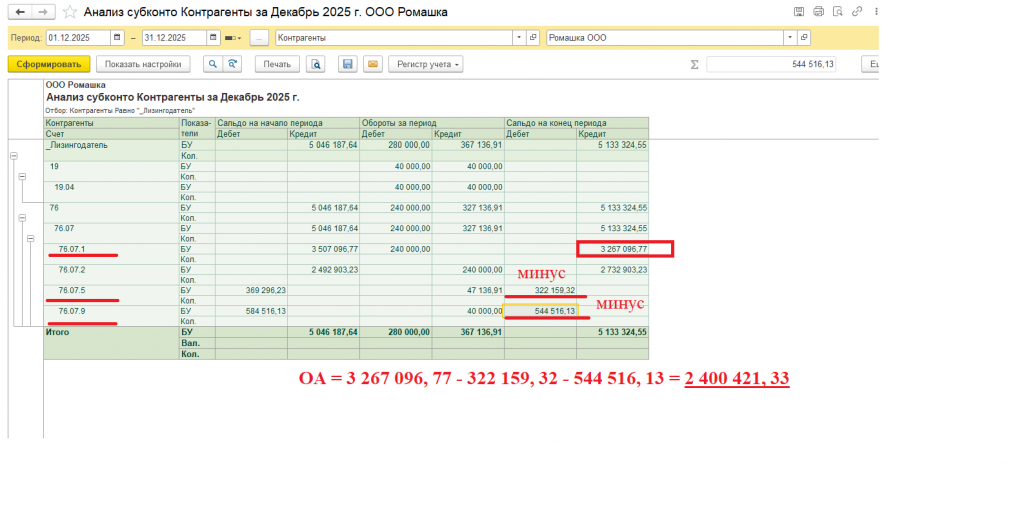Image resolution: width=1024 pixels, height=532 pixels.
Task: Click Показать настройки button
Action: click(143, 64)
